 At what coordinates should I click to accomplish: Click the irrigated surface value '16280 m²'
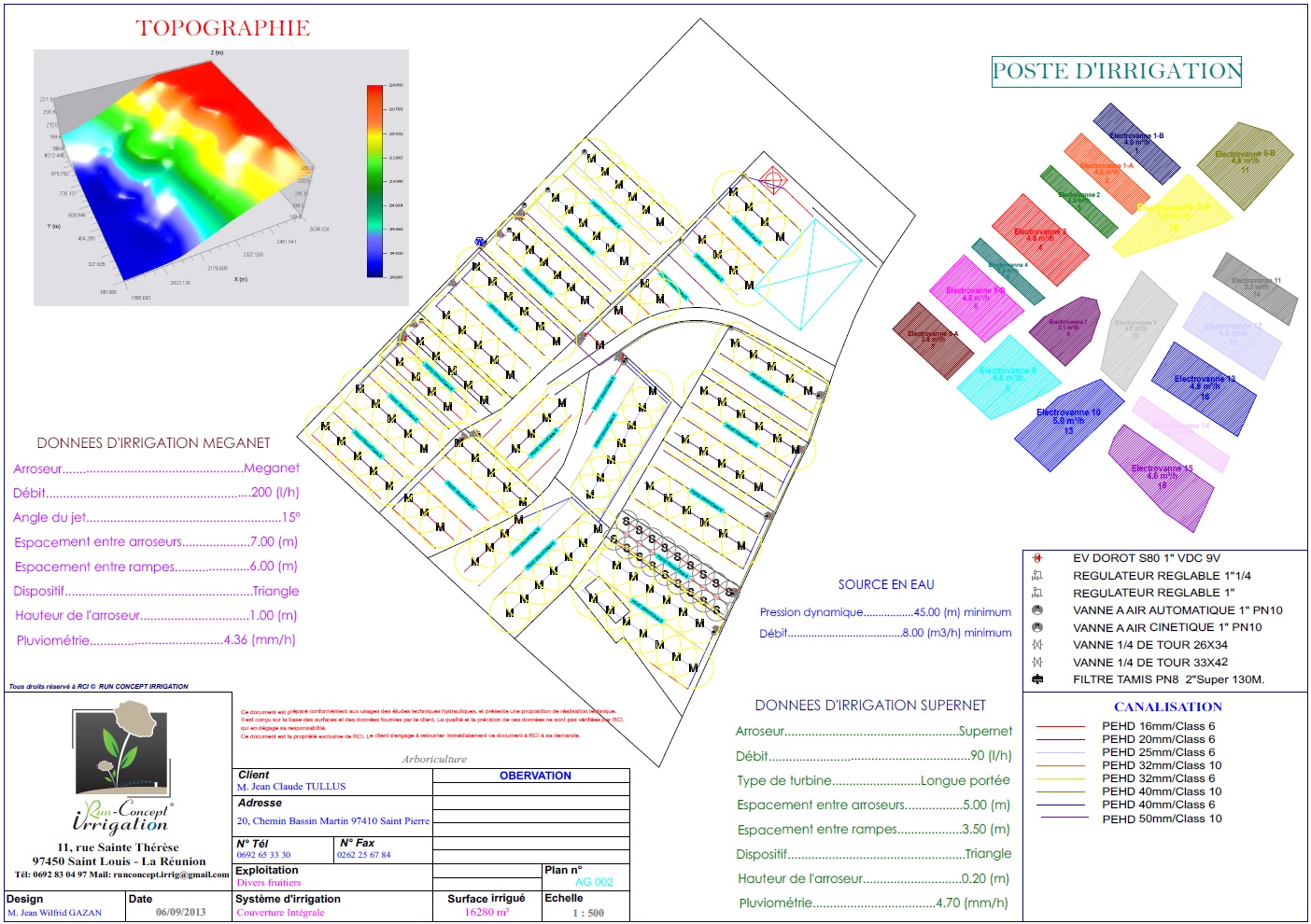(x=487, y=912)
